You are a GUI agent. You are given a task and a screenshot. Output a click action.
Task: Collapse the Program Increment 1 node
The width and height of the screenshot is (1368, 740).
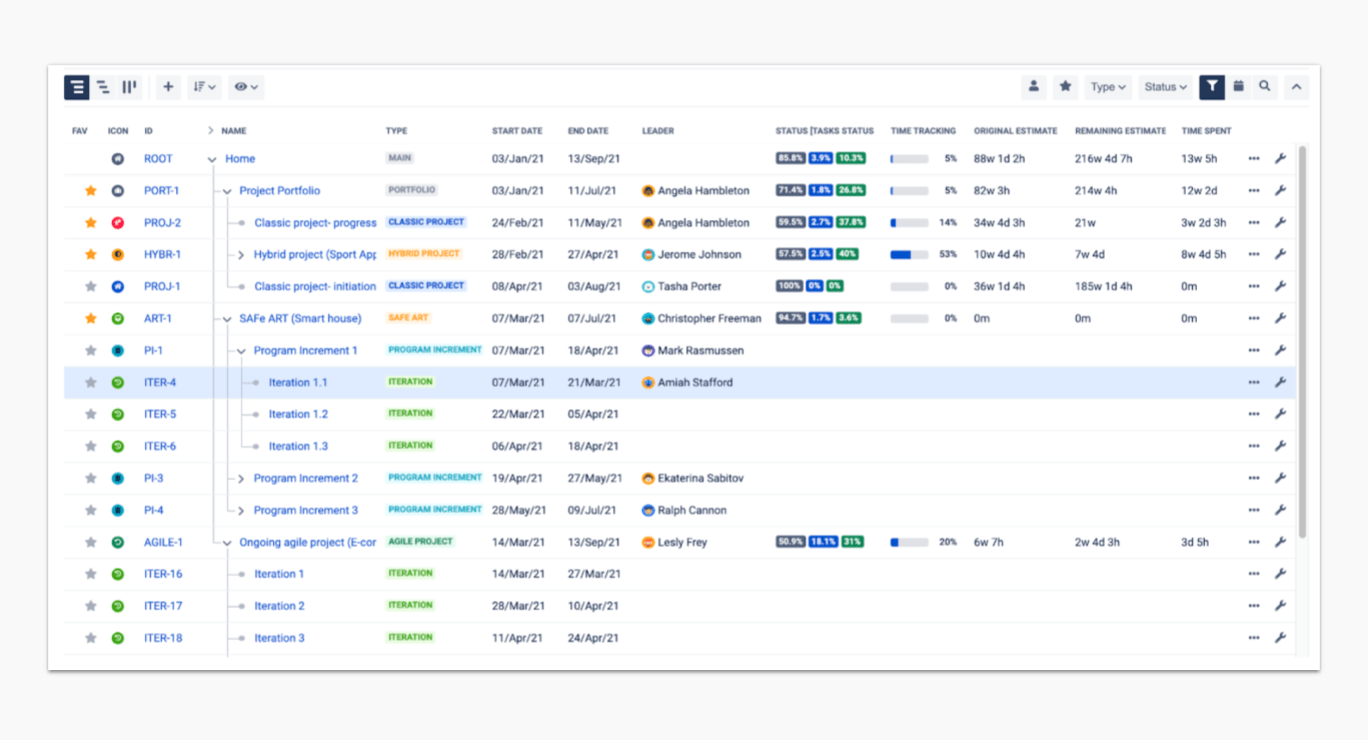(241, 351)
